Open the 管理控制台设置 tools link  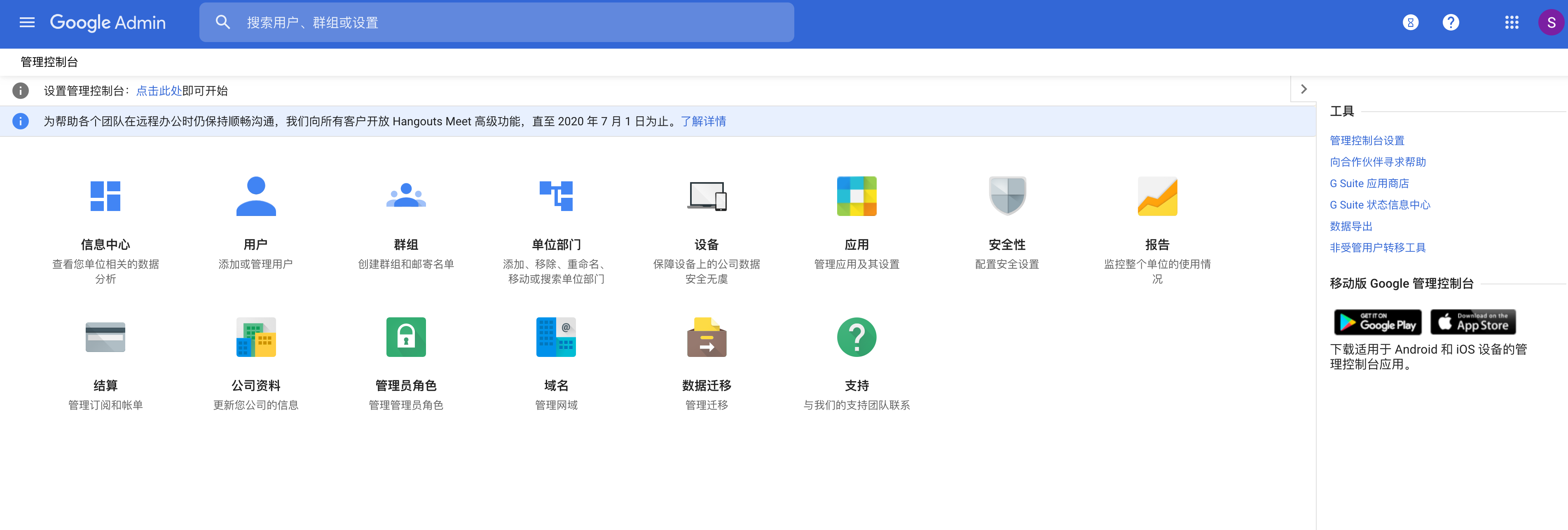(x=1367, y=141)
